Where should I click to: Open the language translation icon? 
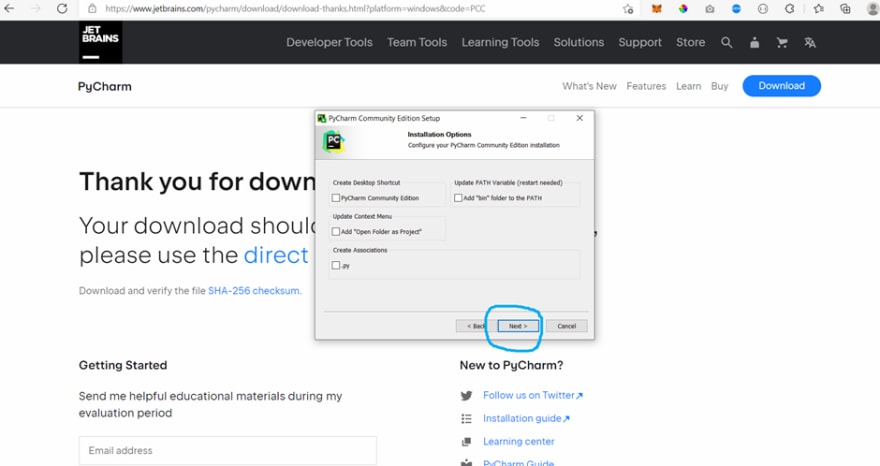click(x=809, y=43)
